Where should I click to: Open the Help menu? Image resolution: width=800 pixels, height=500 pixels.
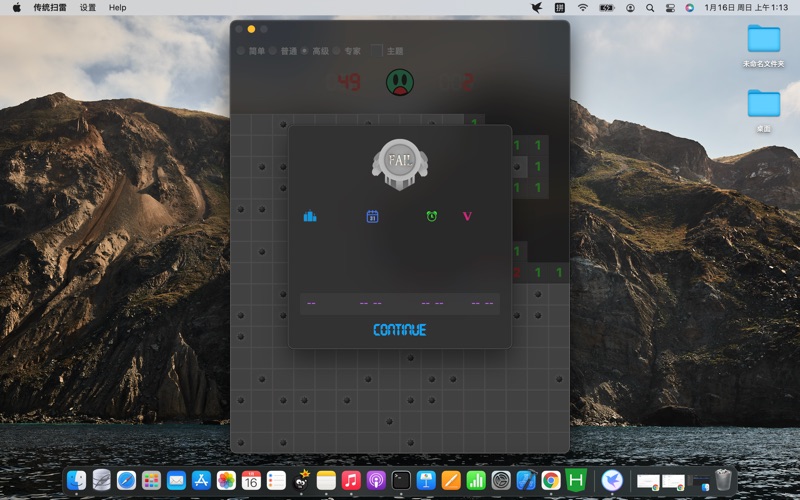click(x=118, y=7)
